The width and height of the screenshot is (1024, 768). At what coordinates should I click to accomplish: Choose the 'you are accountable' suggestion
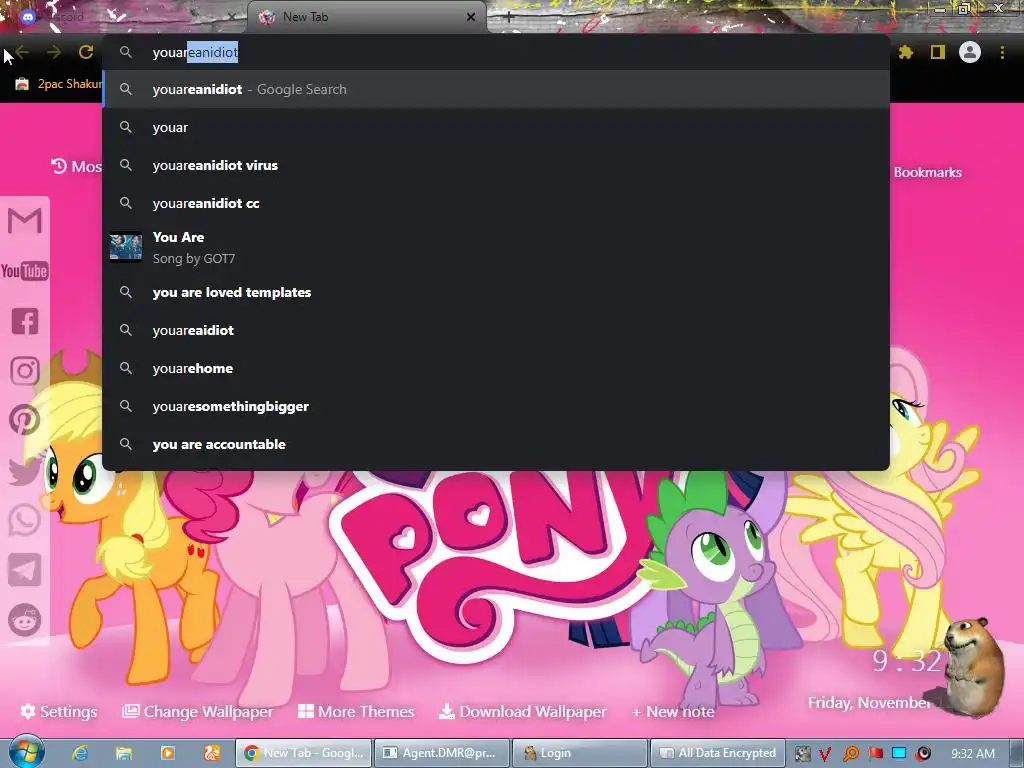(496, 444)
